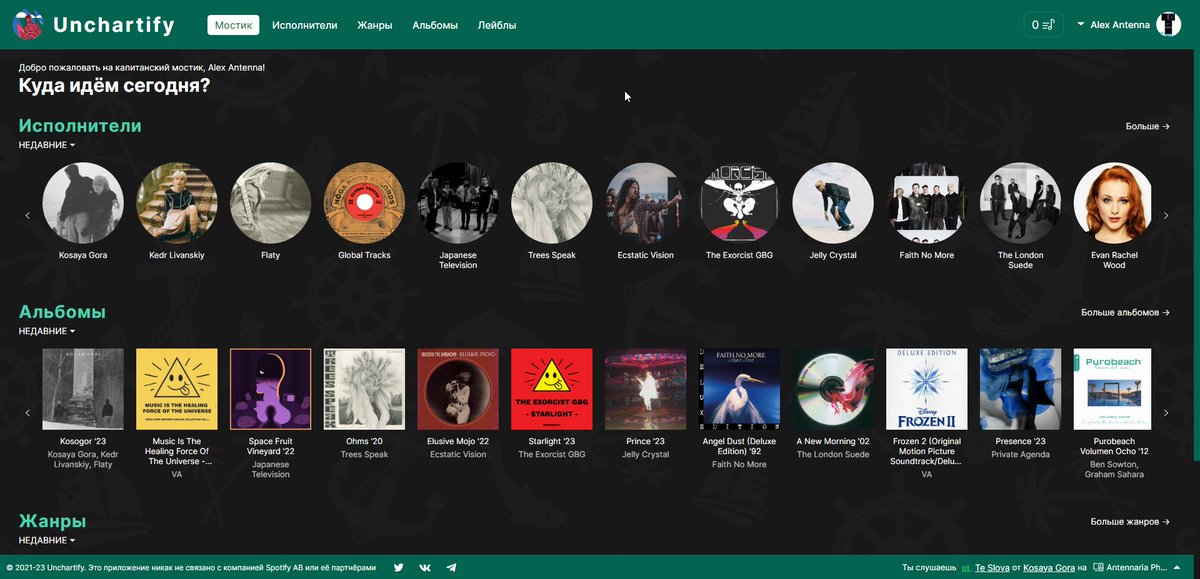Open the Alex Antenna profile avatar
Screen dimensions: 1200x579
click(1169, 25)
